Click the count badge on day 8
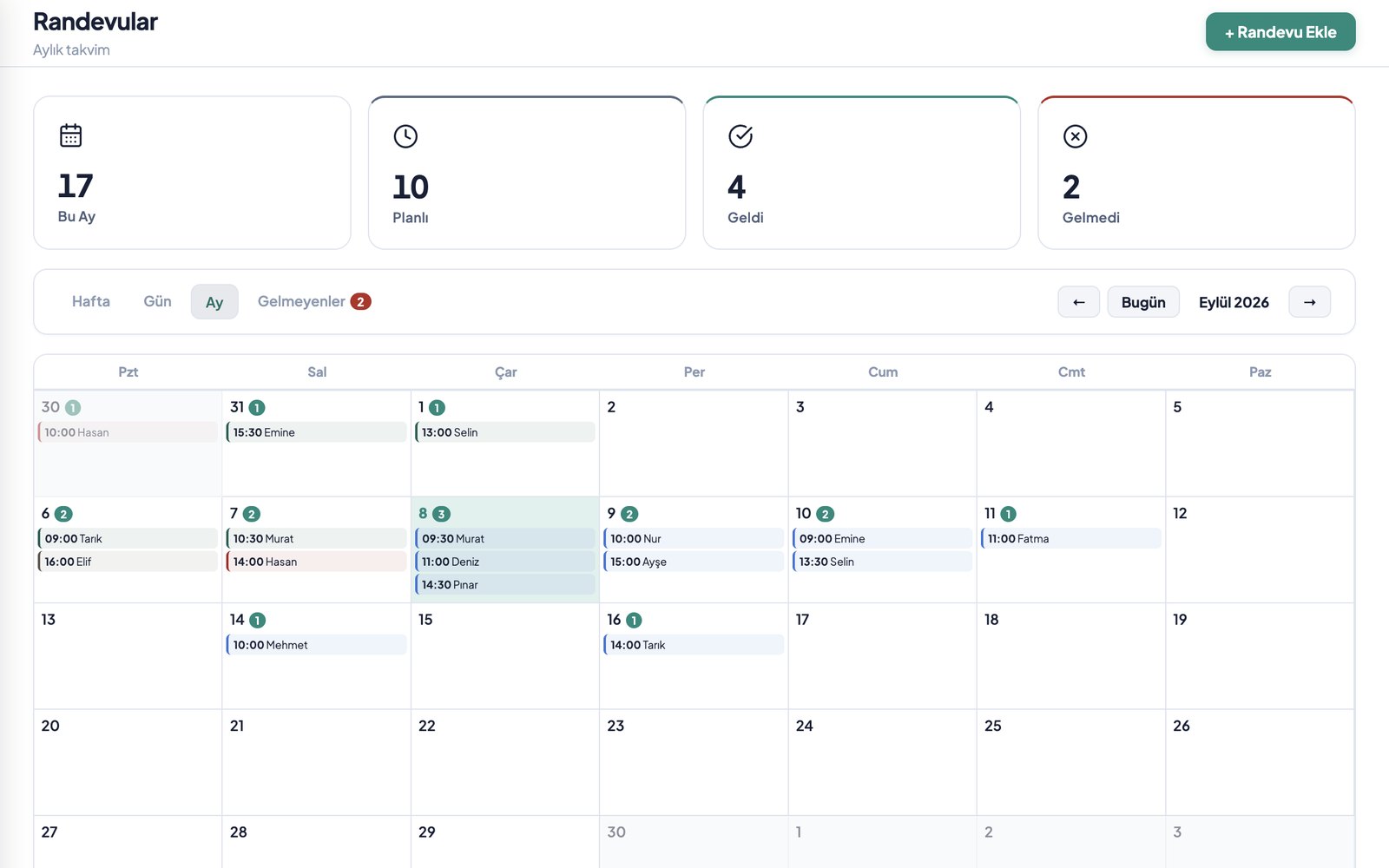Image resolution: width=1389 pixels, height=868 pixels. click(x=441, y=514)
